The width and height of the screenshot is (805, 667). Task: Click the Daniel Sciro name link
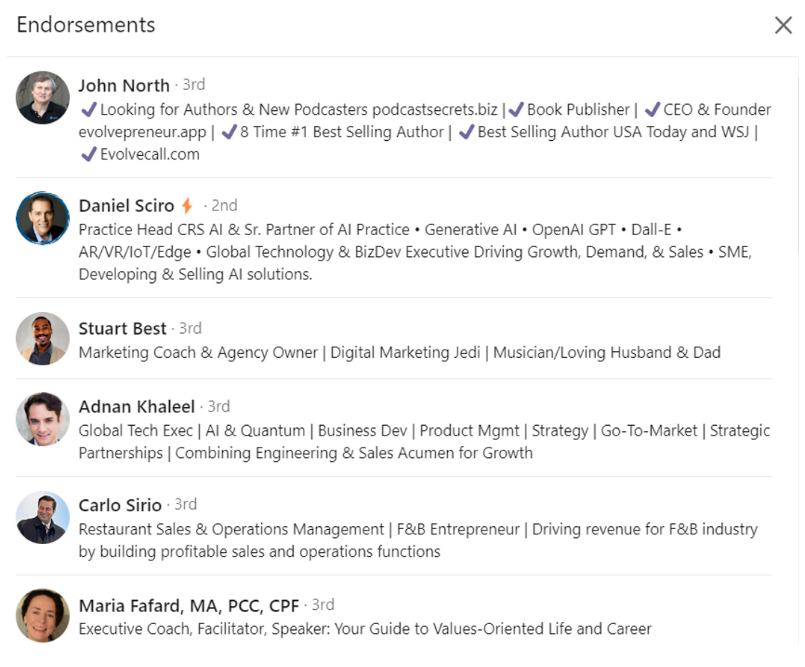[126, 205]
